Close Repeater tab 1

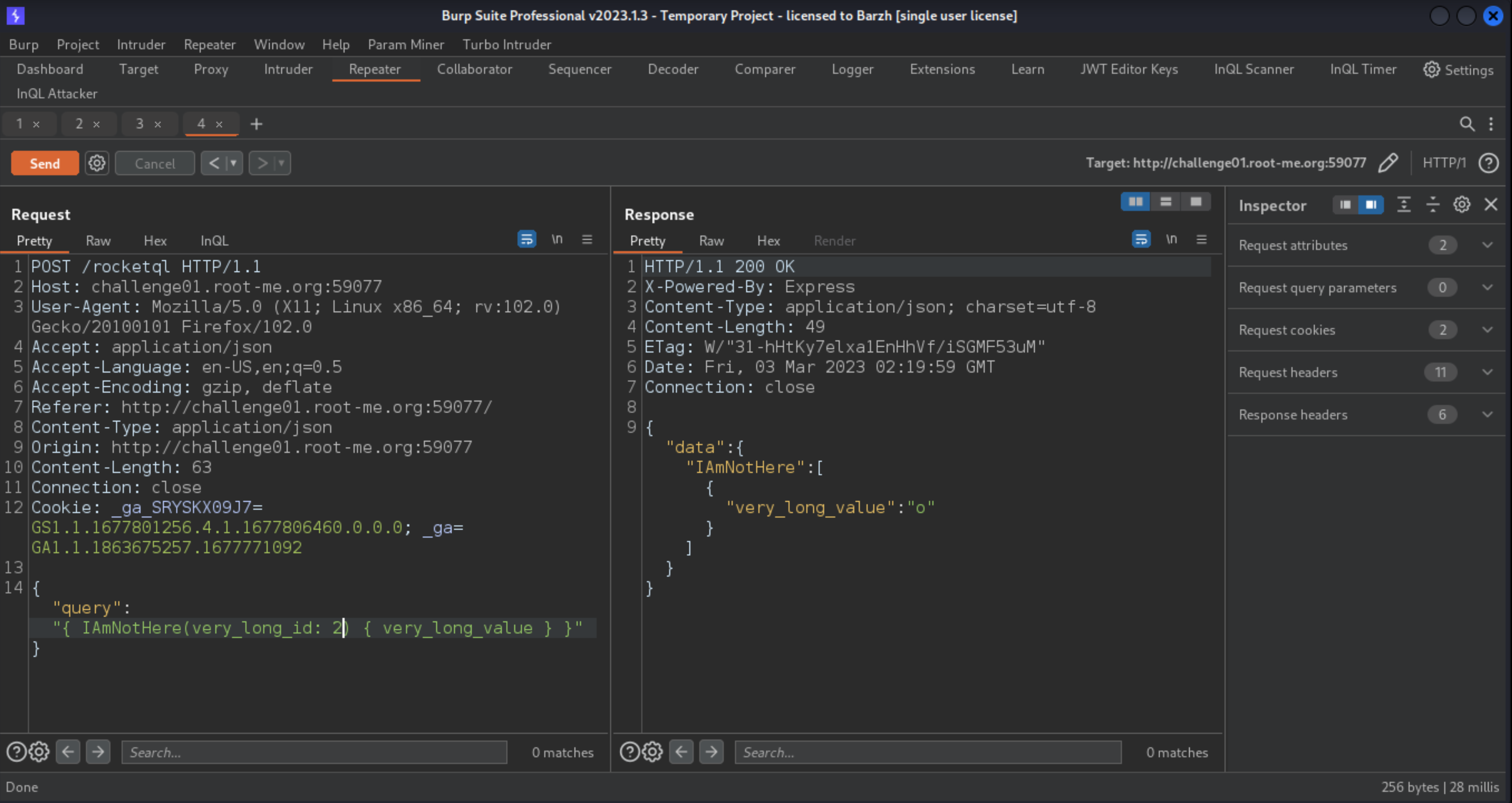click(x=36, y=125)
